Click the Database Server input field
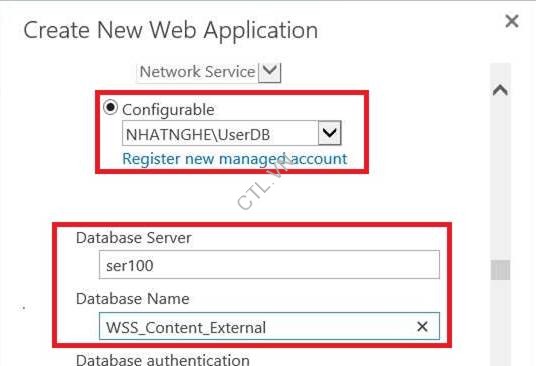Viewport: 536px width, 366px height. [x=269, y=265]
